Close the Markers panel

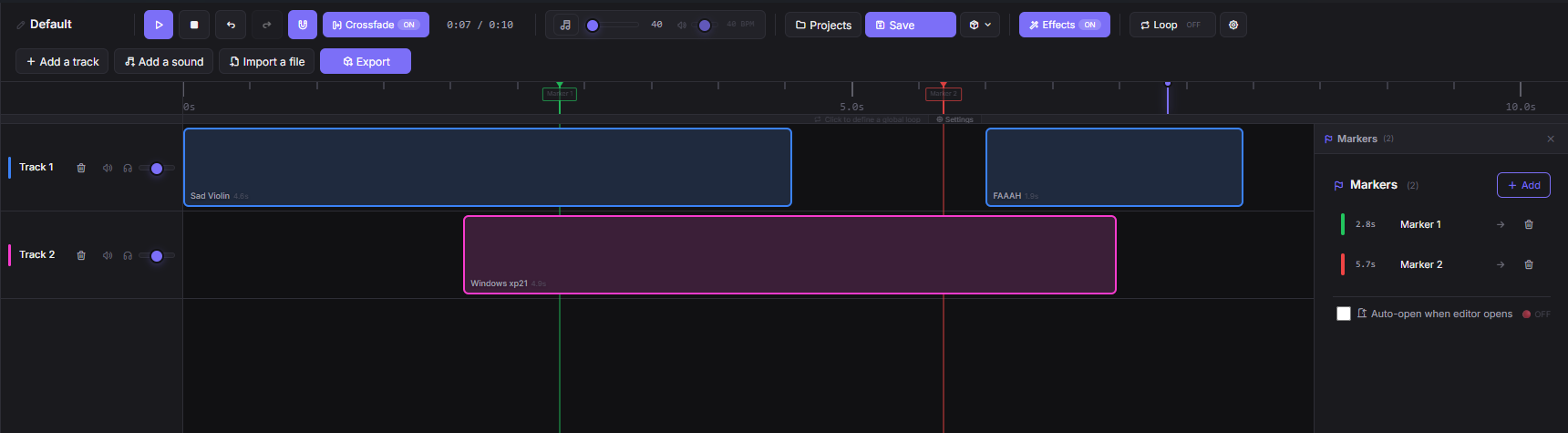1551,139
